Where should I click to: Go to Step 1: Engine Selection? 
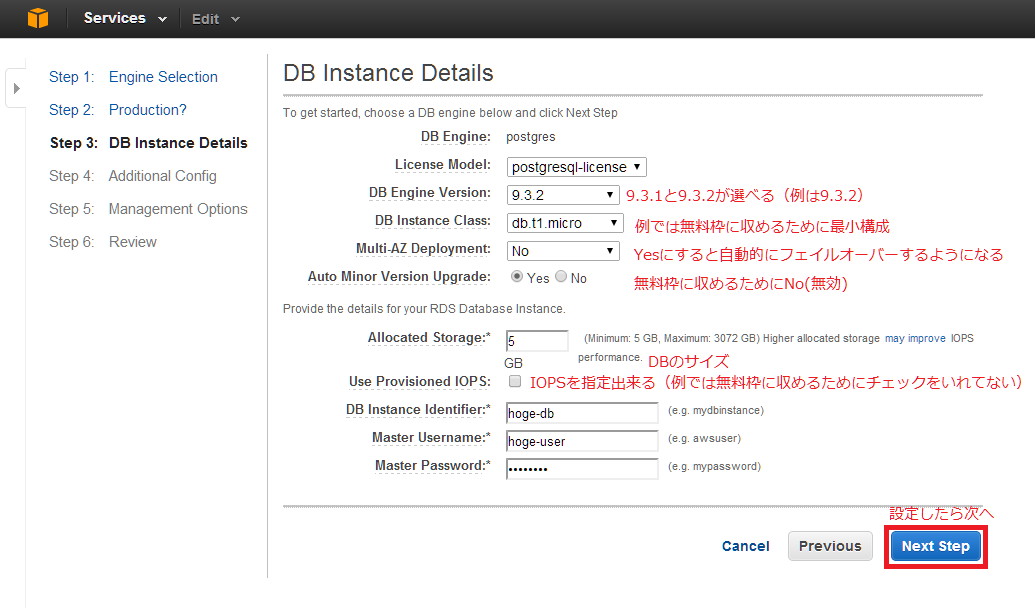coord(163,77)
